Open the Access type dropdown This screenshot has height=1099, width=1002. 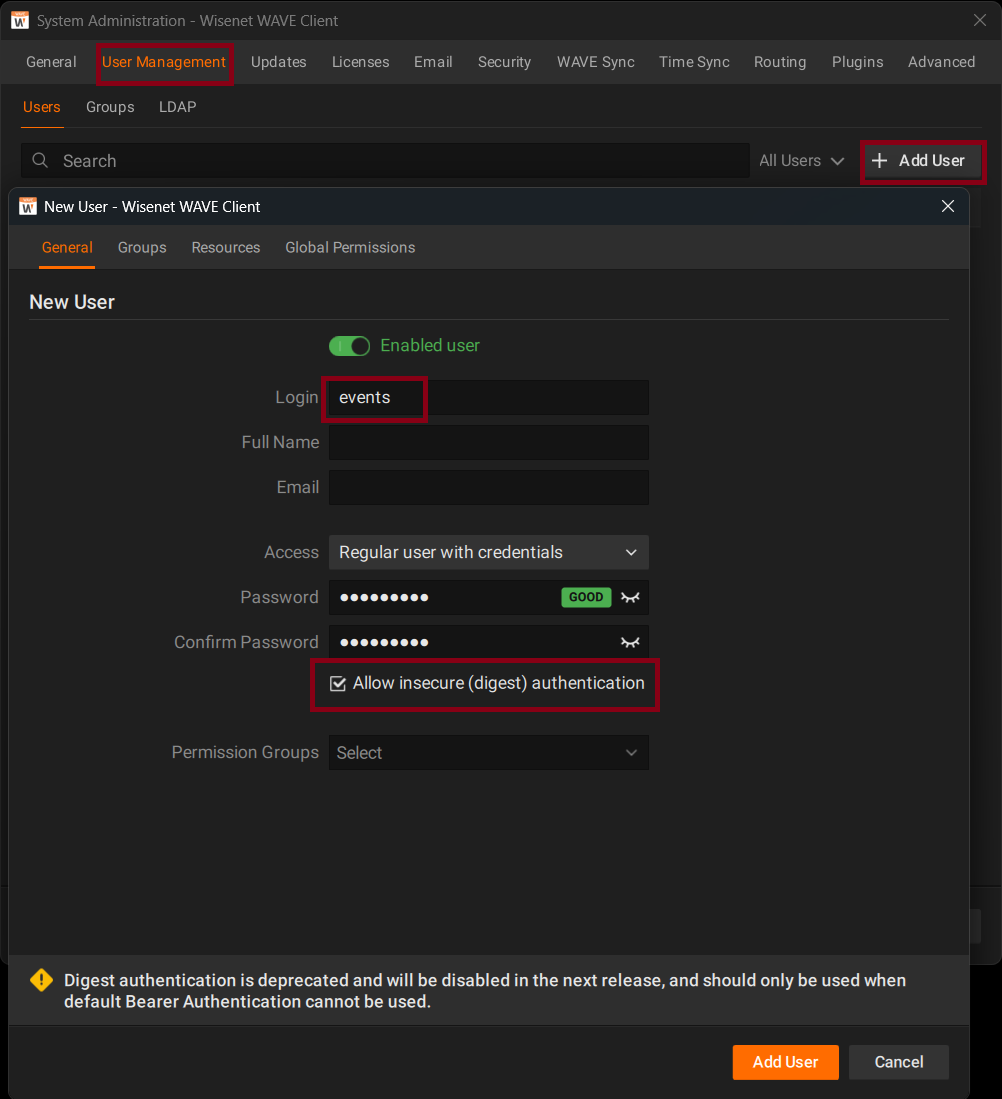click(x=488, y=552)
